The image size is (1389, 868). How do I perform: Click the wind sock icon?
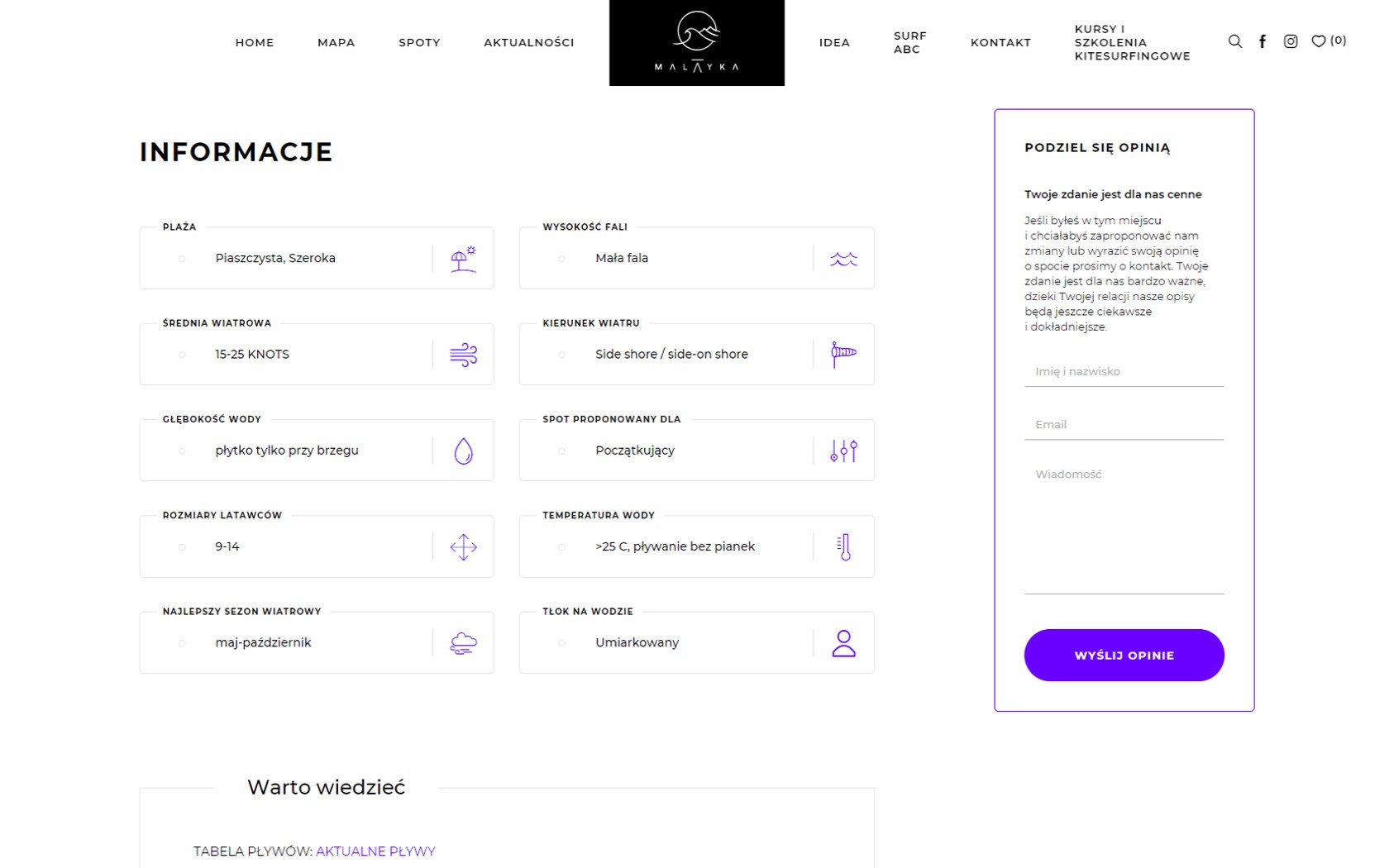(x=843, y=355)
